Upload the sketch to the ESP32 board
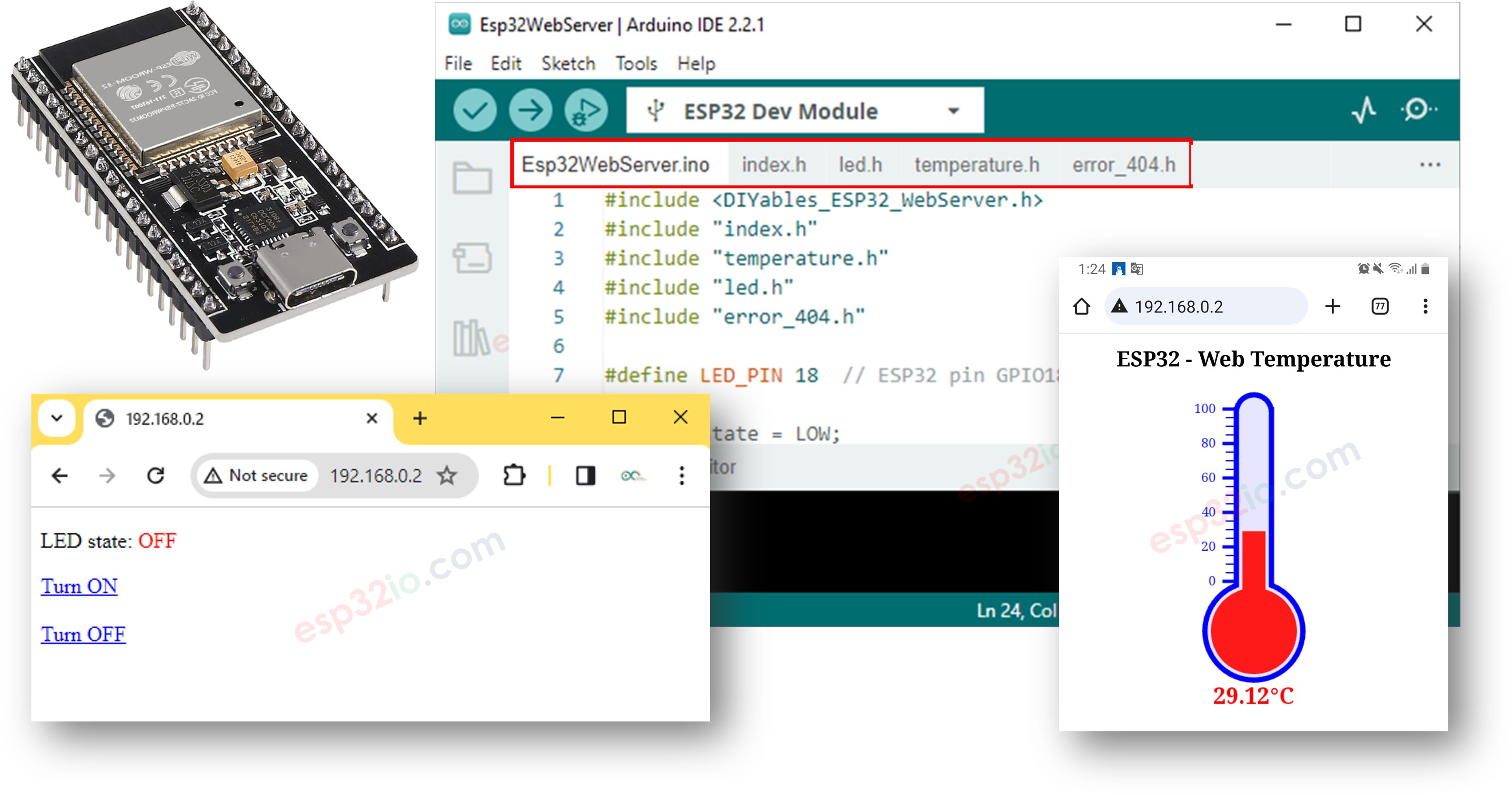Image resolution: width=1512 pixels, height=795 pixels. pos(530,111)
